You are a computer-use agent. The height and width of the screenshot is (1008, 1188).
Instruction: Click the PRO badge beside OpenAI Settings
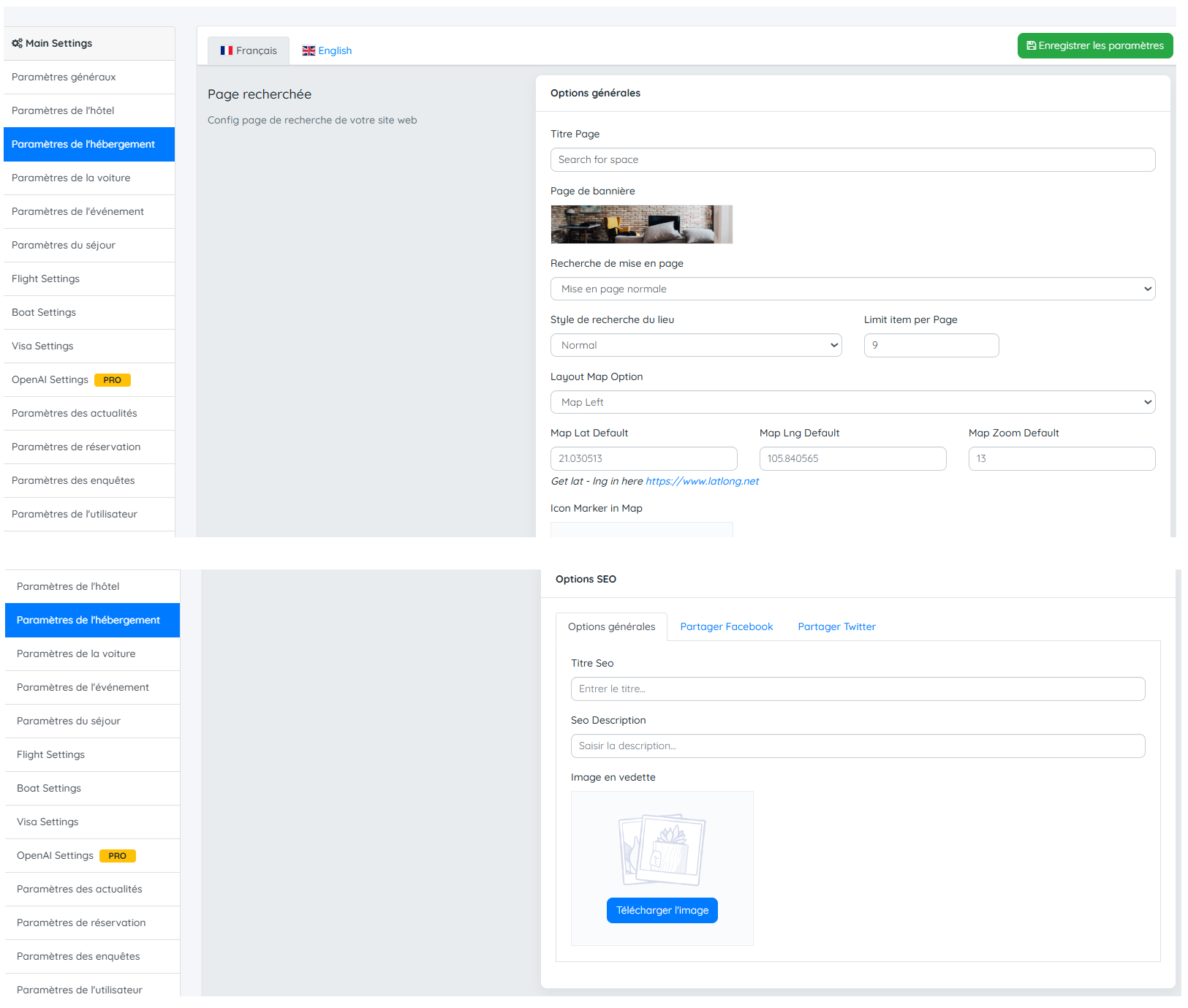(113, 380)
